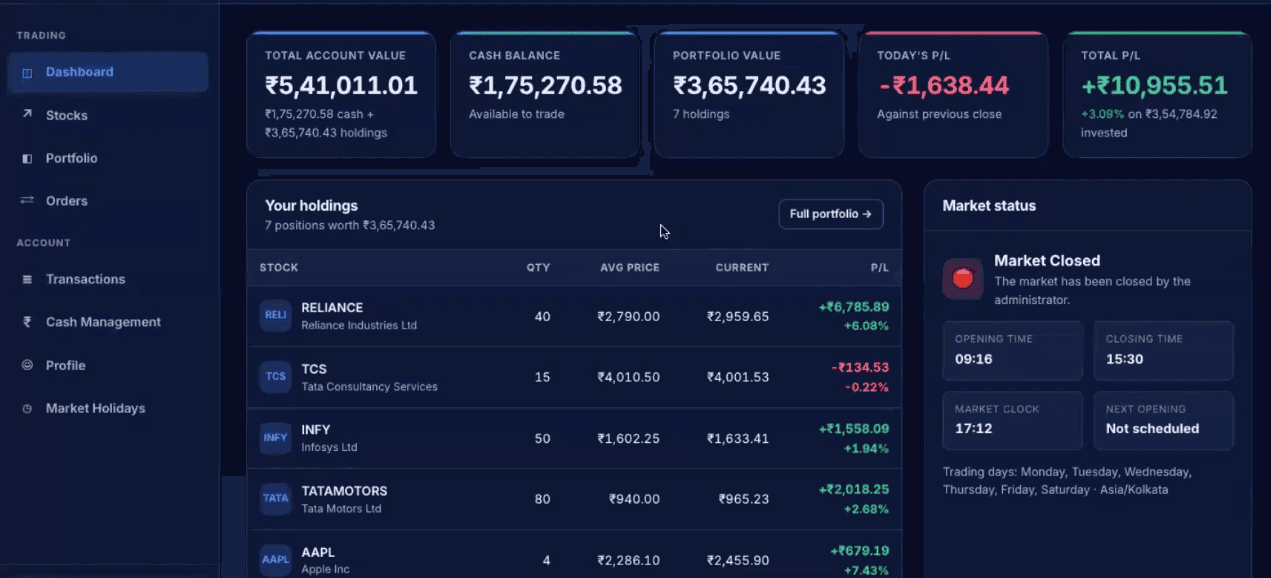Open Portfolio from the sidebar
Screen dimensions: 1271x578
click(108, 158)
